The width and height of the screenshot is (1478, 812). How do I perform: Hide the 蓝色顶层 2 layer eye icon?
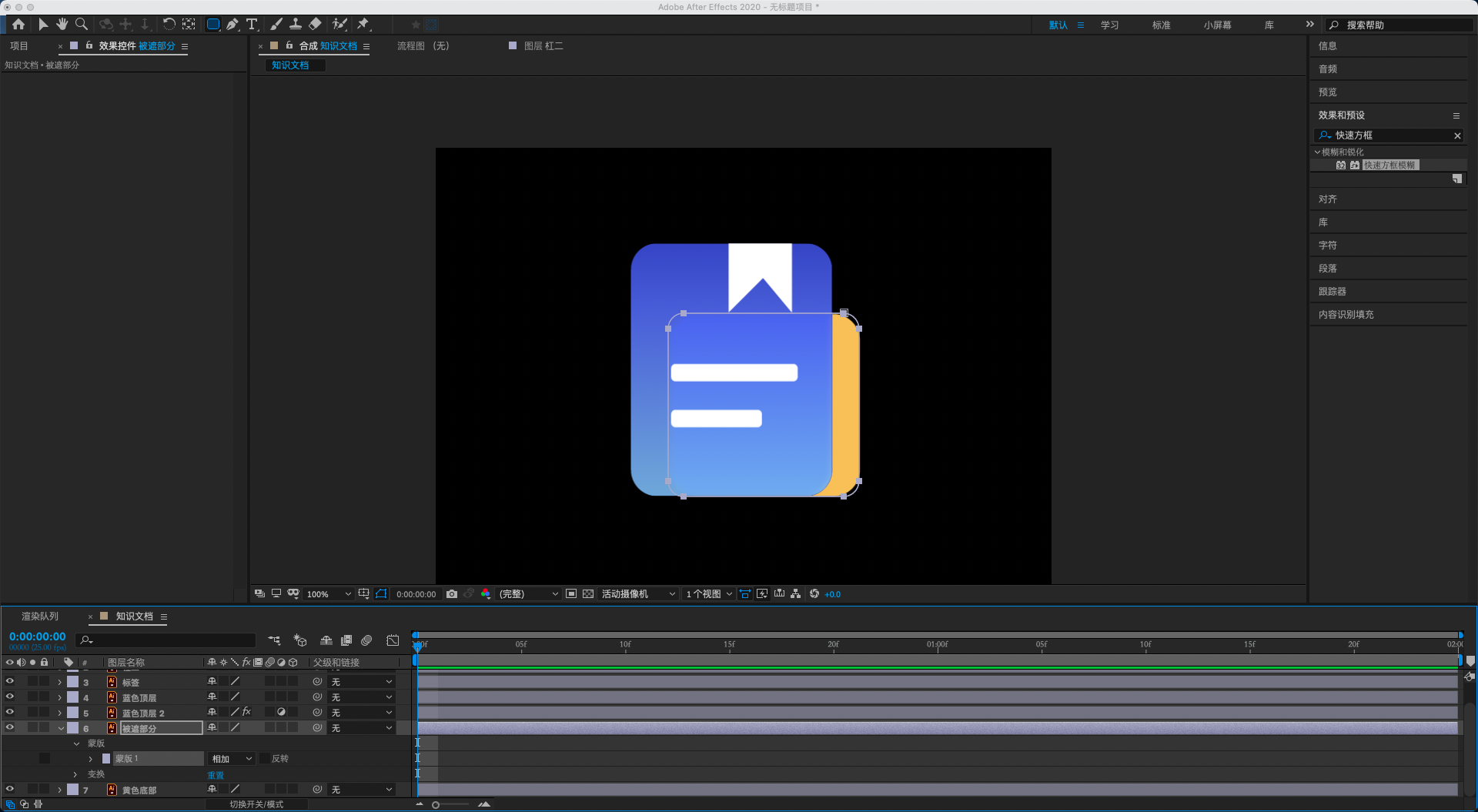10,713
